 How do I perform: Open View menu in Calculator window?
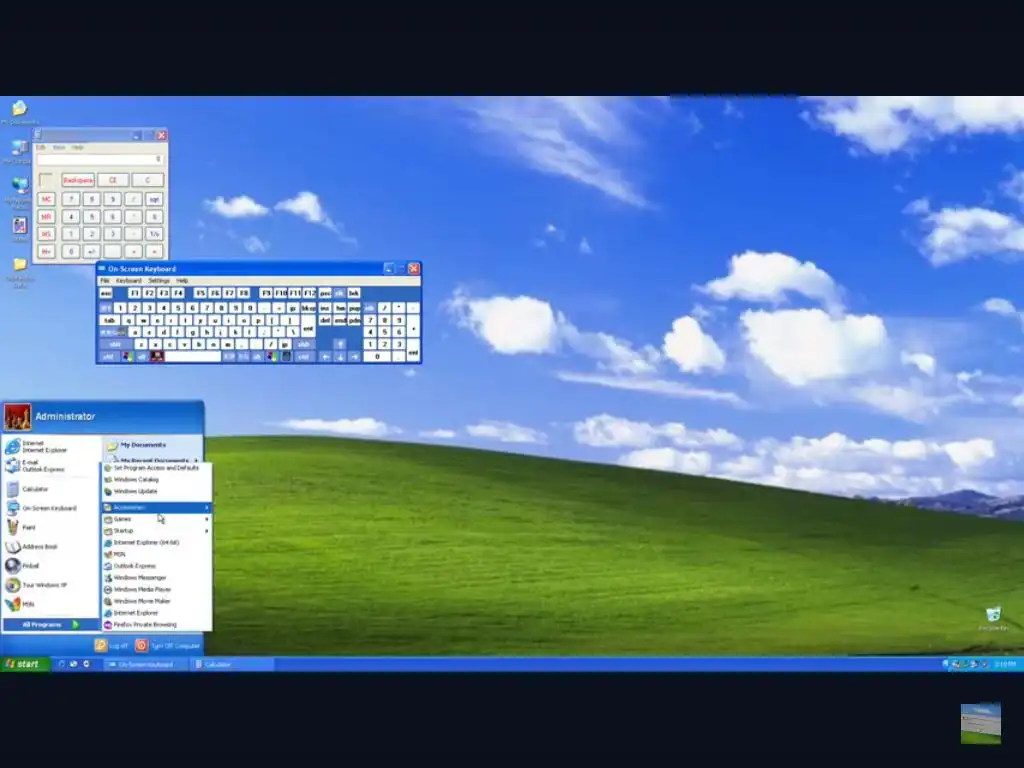click(x=59, y=148)
